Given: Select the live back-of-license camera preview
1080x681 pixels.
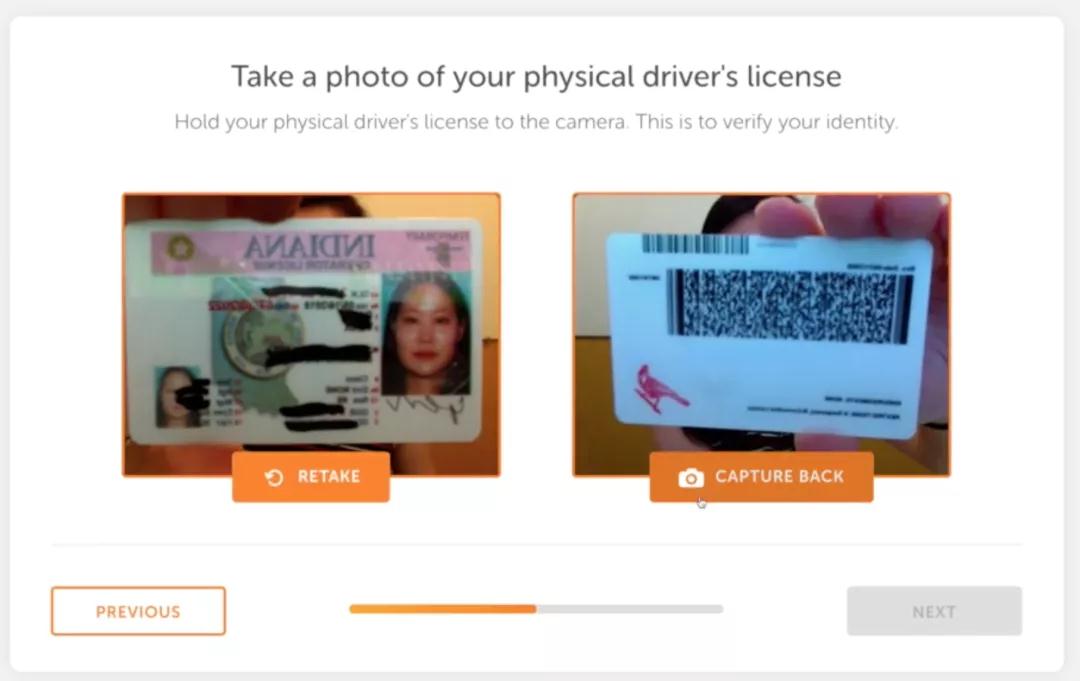Looking at the screenshot, I should point(761,335).
